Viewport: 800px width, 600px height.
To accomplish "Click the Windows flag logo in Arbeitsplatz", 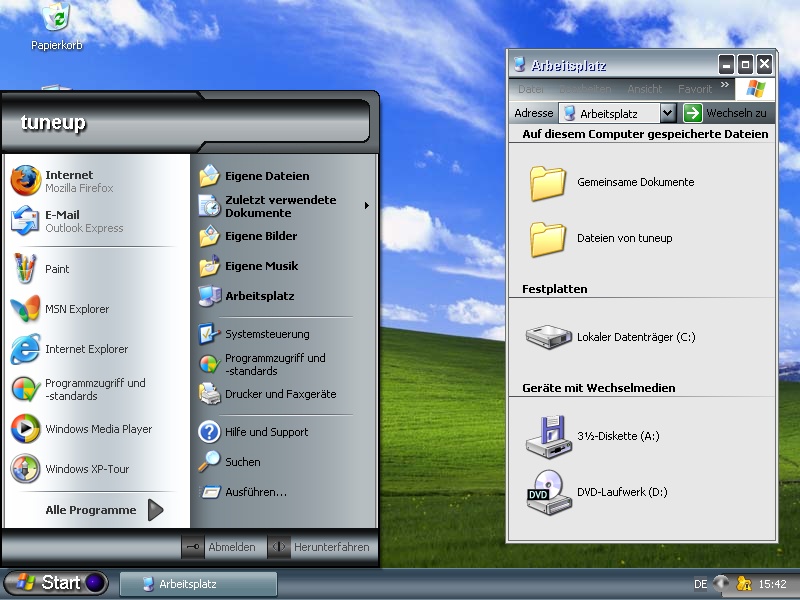I will (756, 89).
